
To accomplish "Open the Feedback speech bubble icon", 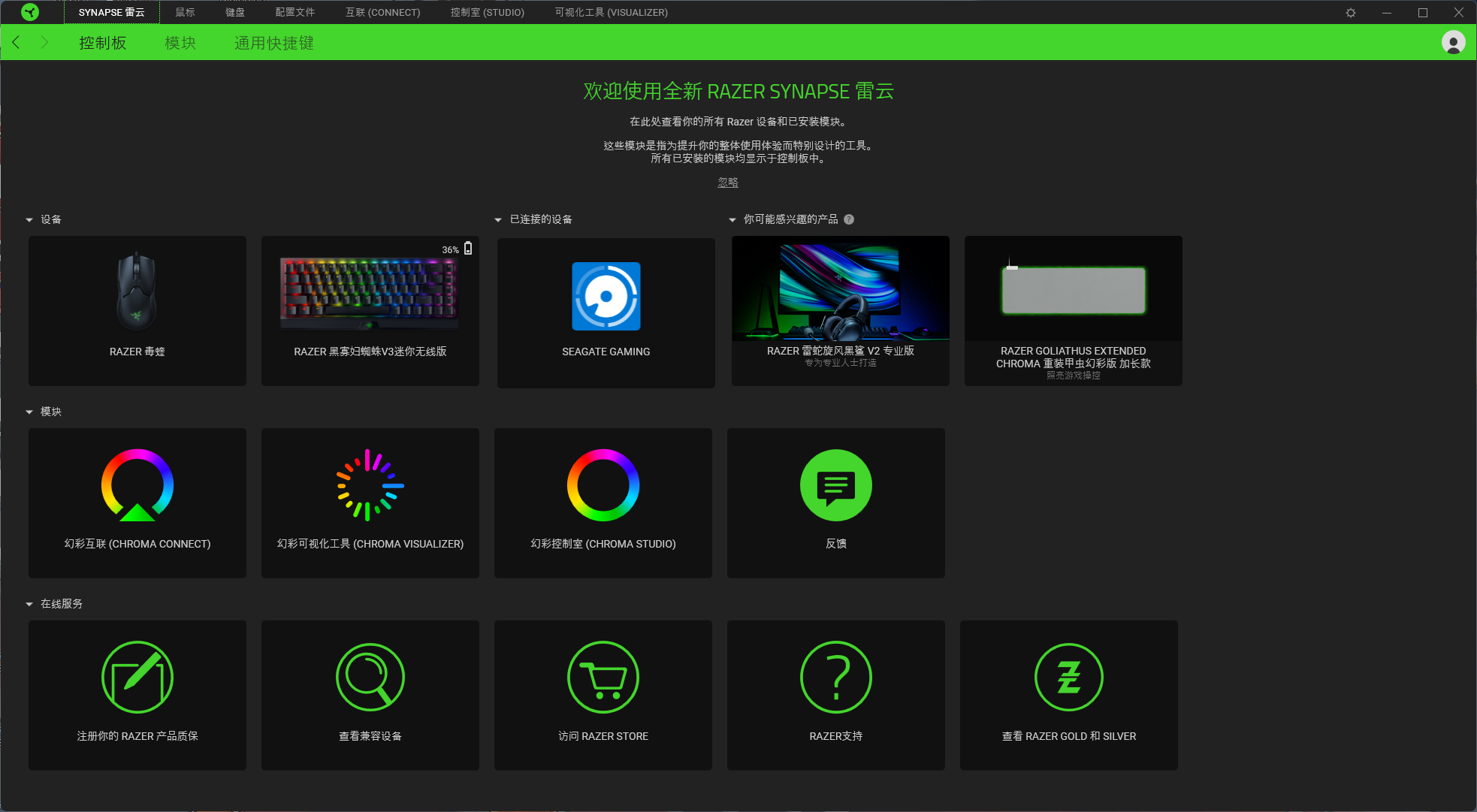I will pyautogui.click(x=836, y=485).
